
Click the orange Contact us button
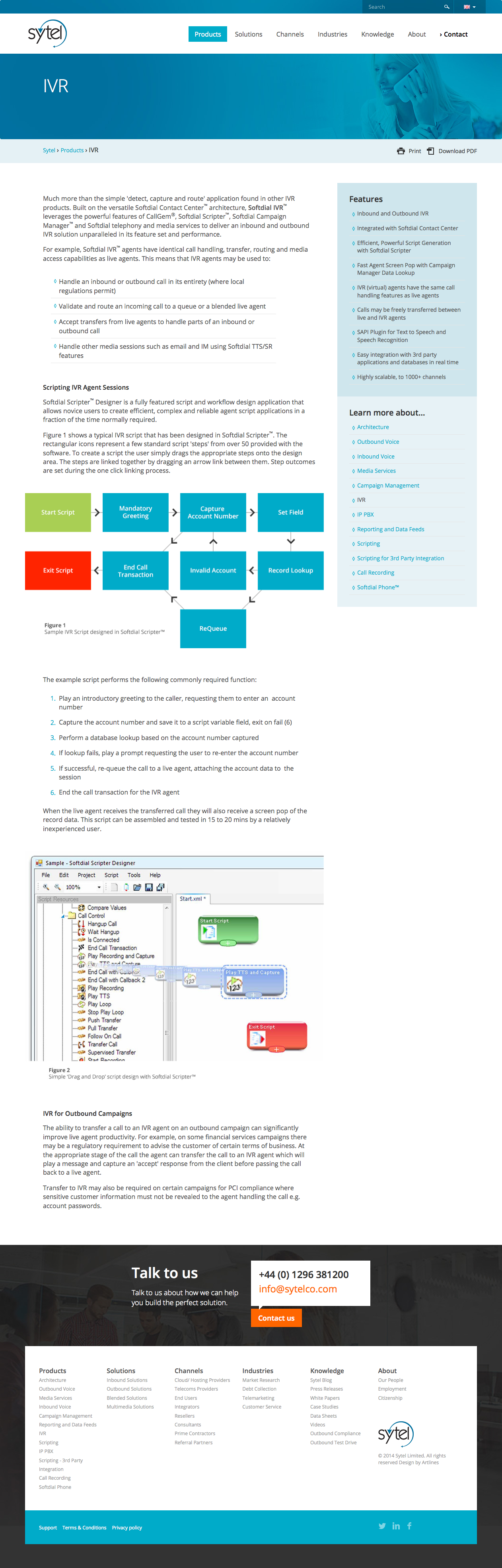click(276, 1318)
